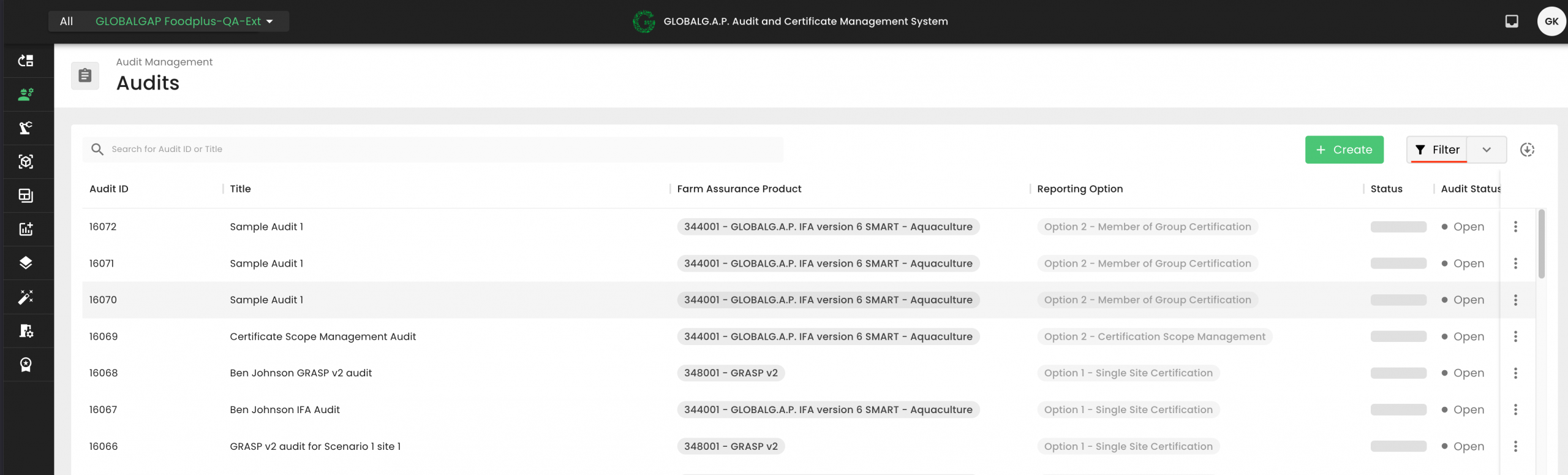The image size is (1568, 475).
Task: Open row actions menu for audit 16067
Action: pos(1515,409)
